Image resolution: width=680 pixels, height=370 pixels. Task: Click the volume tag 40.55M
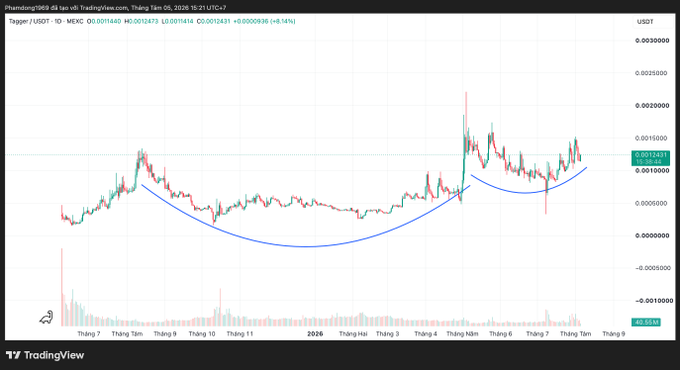point(646,322)
